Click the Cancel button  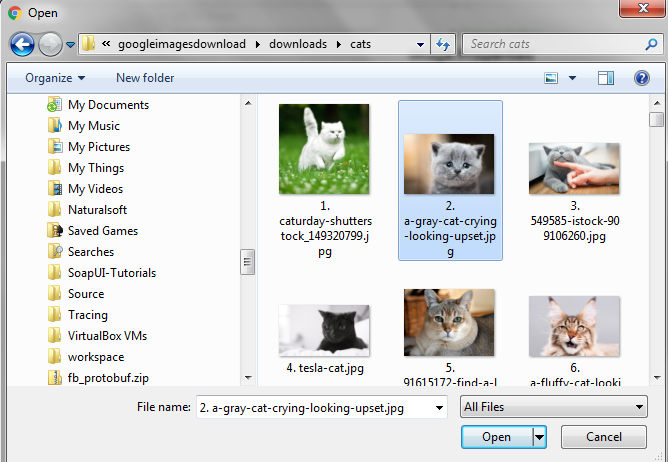tap(604, 437)
